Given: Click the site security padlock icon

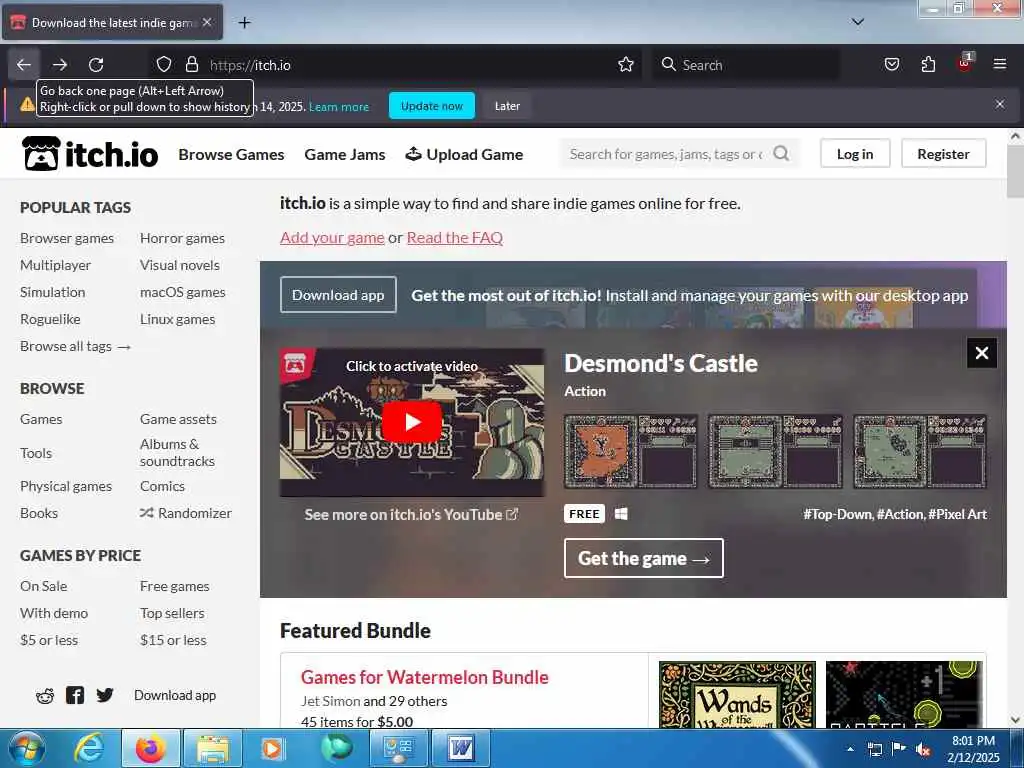Looking at the screenshot, I should pyautogui.click(x=191, y=65).
